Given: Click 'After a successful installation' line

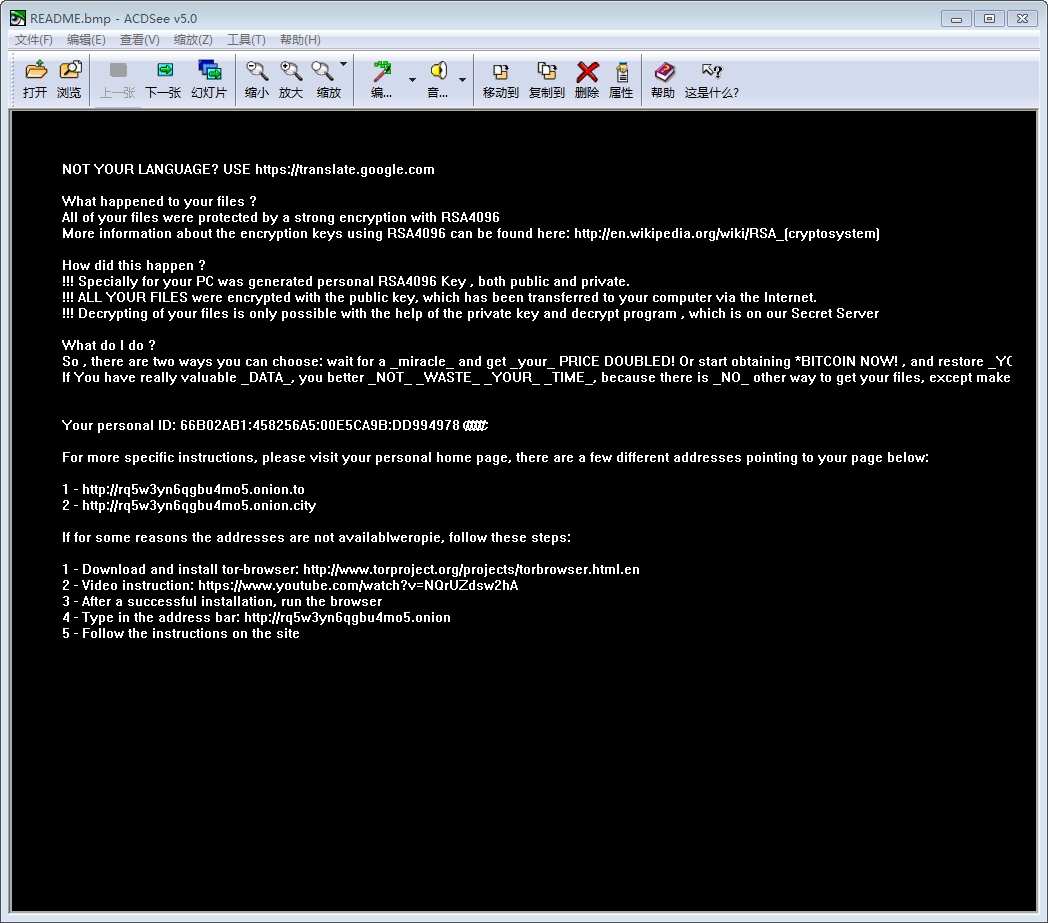Looking at the screenshot, I should click(x=222, y=602).
